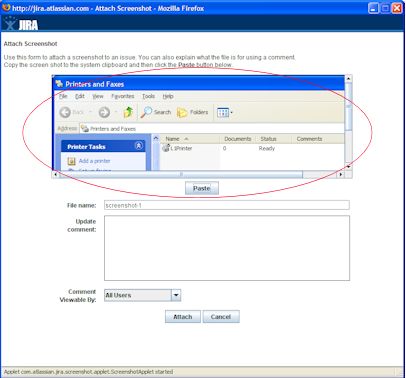This screenshot has height=378, width=406.
Task: Click the Back arrow in Printers window
Action: tap(65, 112)
